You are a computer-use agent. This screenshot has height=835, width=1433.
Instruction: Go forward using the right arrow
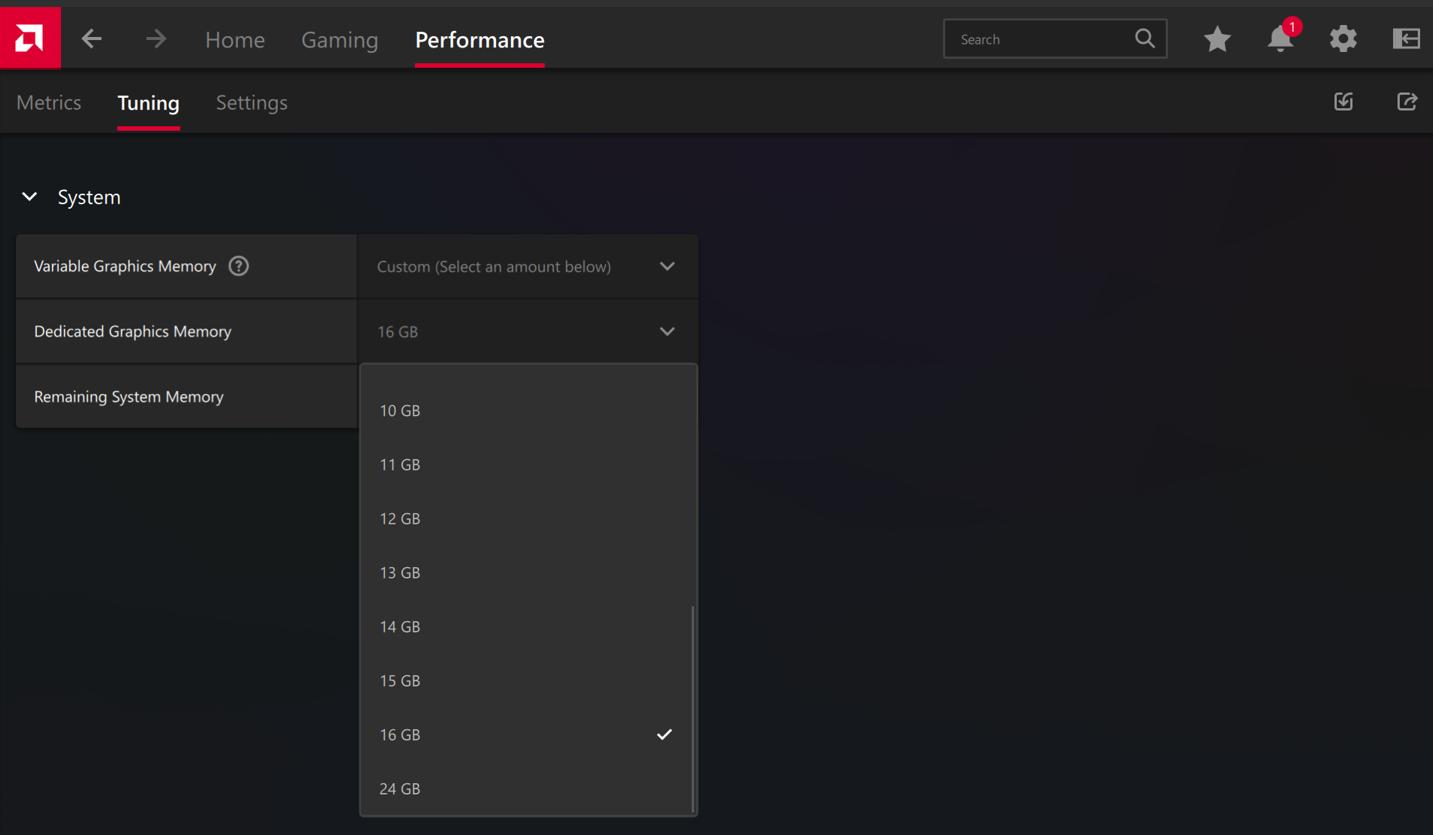point(156,39)
